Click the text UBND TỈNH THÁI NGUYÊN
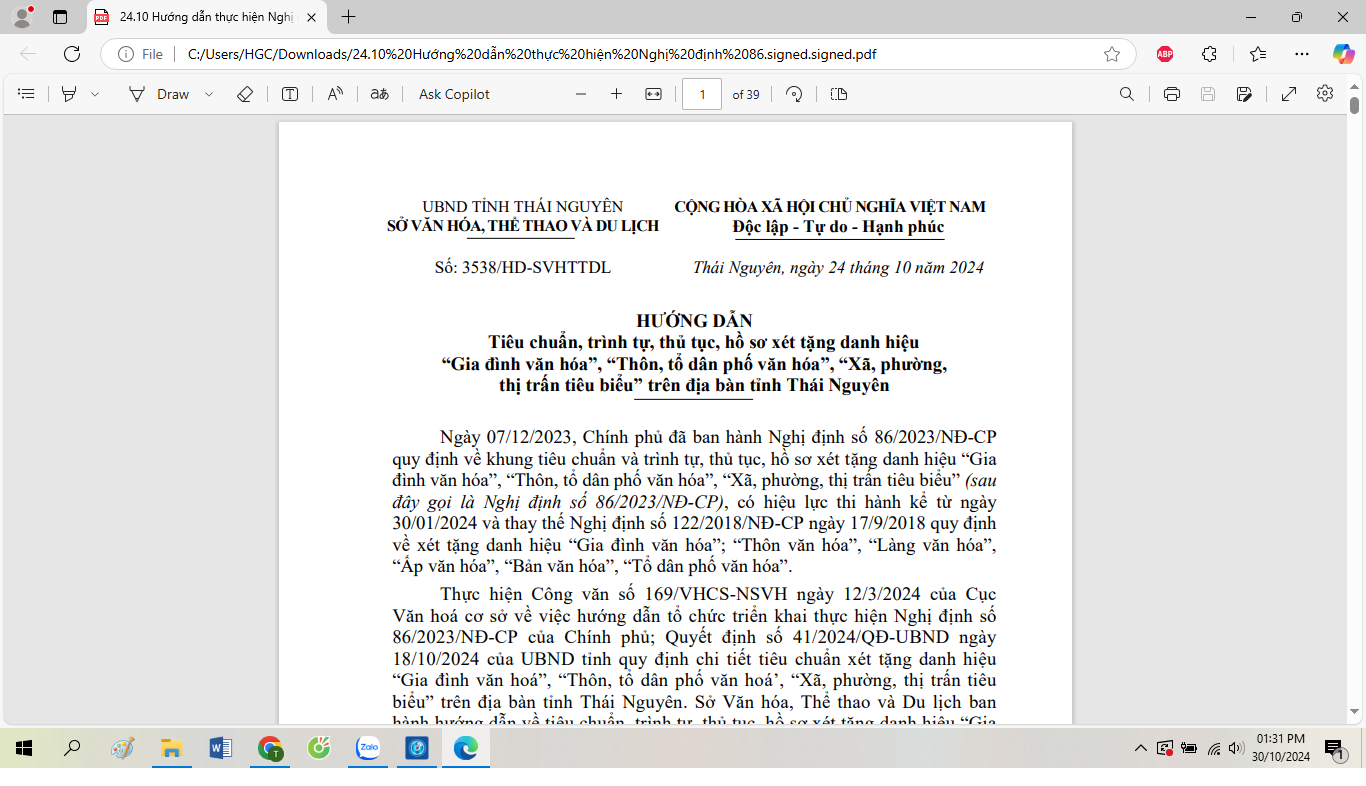Screen dimensions: 1366x786 pos(522,207)
